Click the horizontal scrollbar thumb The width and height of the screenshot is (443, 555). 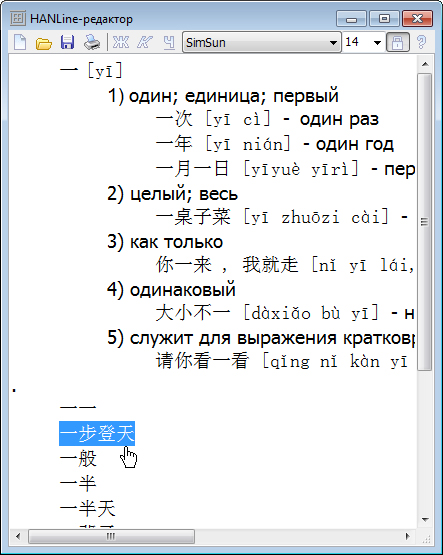tap(111, 537)
